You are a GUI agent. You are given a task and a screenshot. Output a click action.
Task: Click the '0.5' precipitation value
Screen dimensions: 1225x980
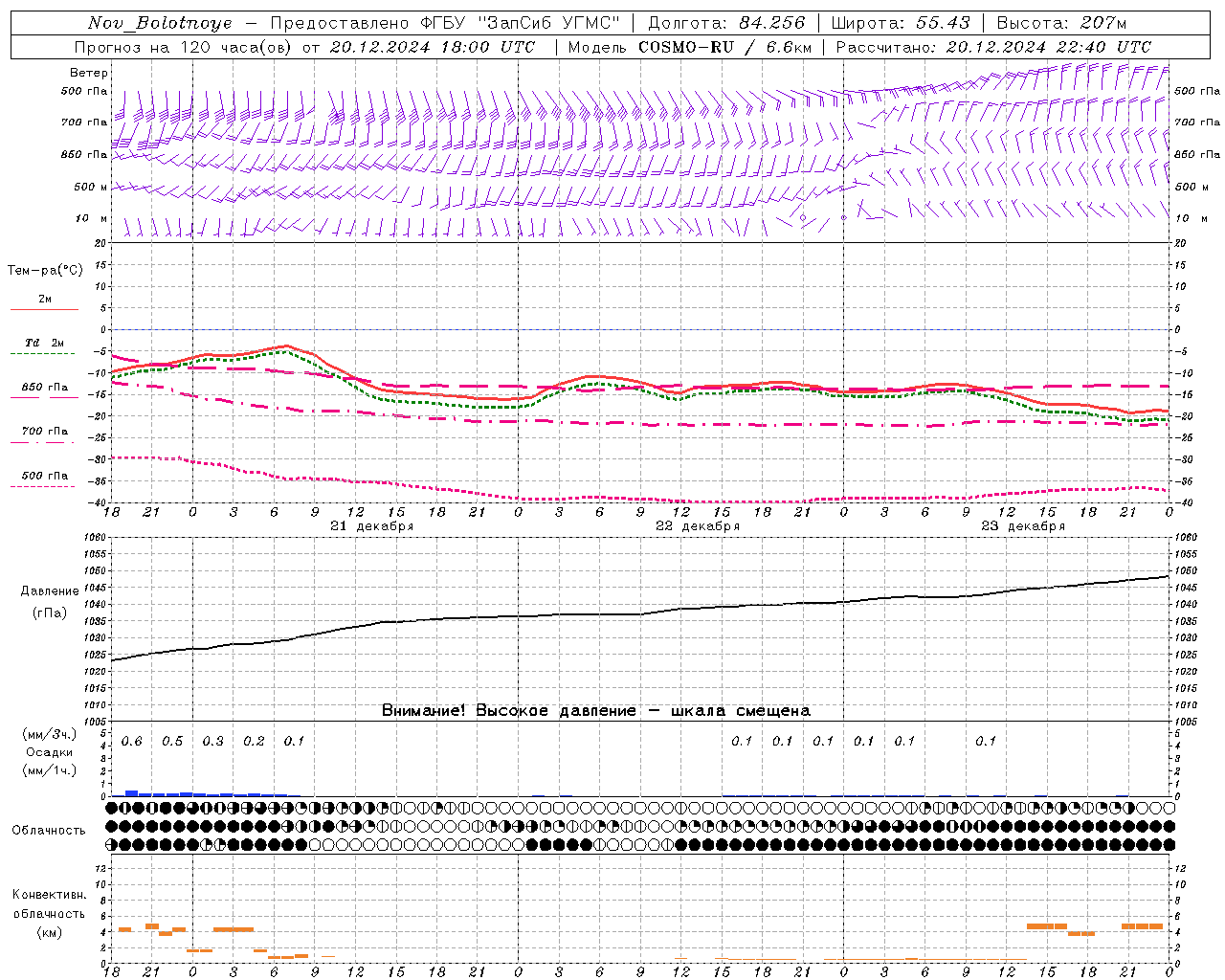click(172, 742)
